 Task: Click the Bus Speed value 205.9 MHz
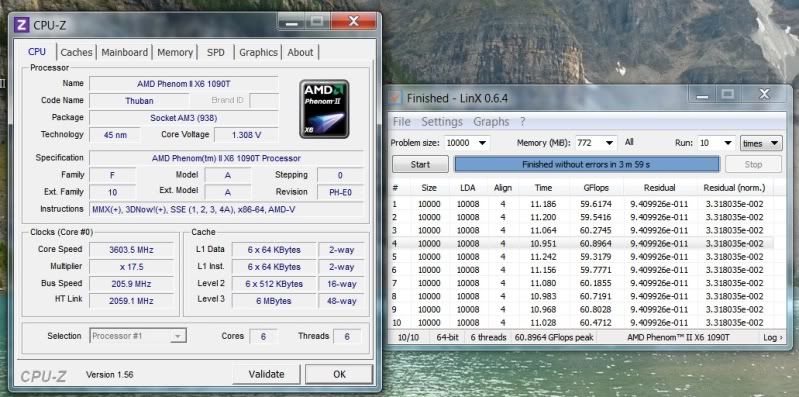(x=131, y=284)
